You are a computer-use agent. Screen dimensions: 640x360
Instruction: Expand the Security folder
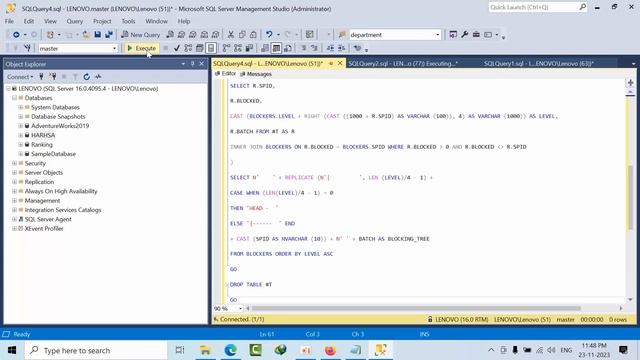(x=15, y=163)
